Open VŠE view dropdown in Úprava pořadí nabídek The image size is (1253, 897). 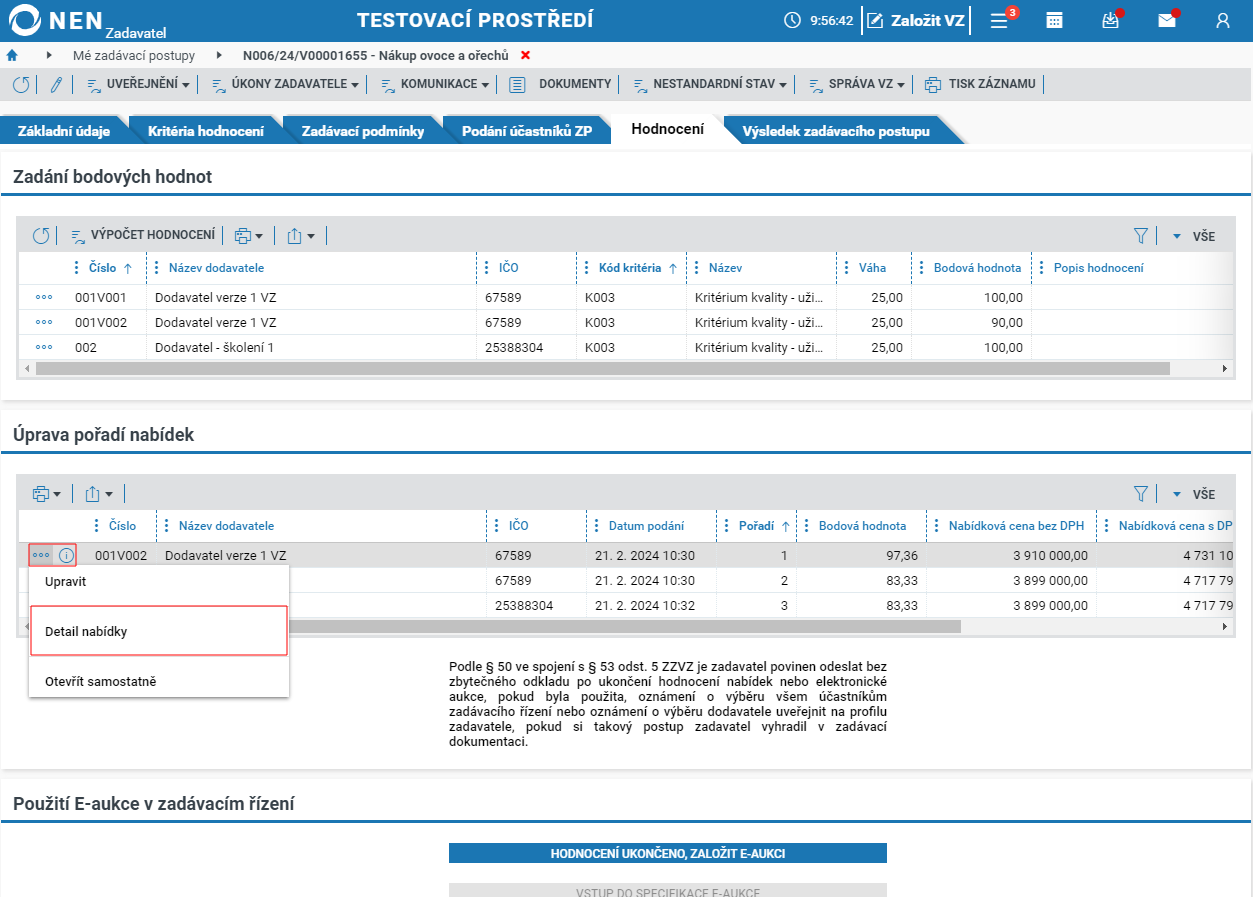[x=1194, y=494]
